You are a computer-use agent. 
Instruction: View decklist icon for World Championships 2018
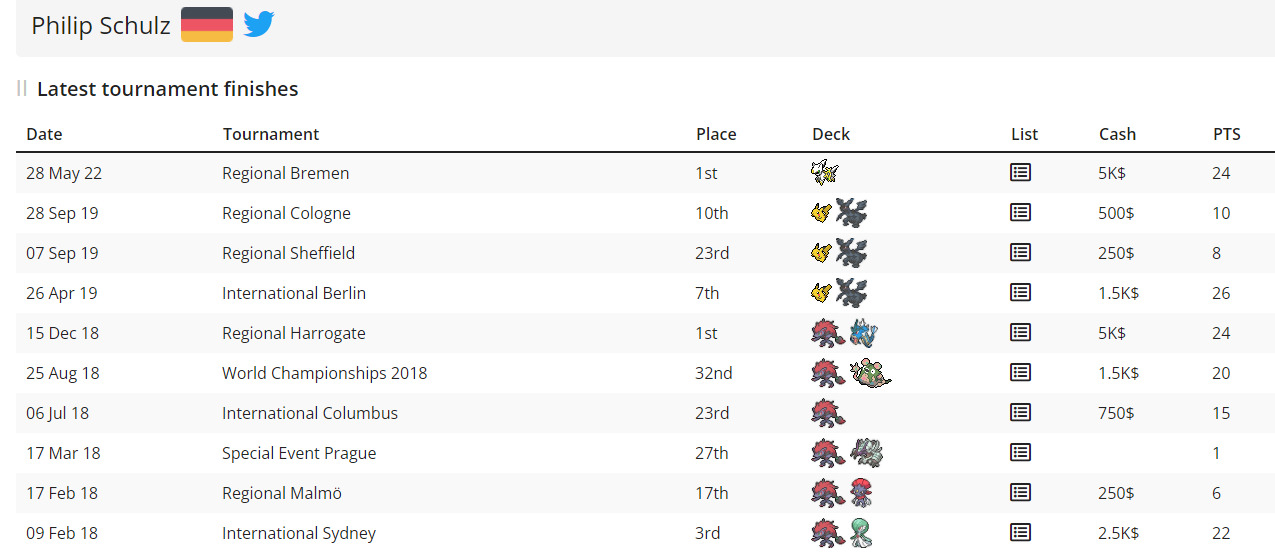click(1020, 373)
